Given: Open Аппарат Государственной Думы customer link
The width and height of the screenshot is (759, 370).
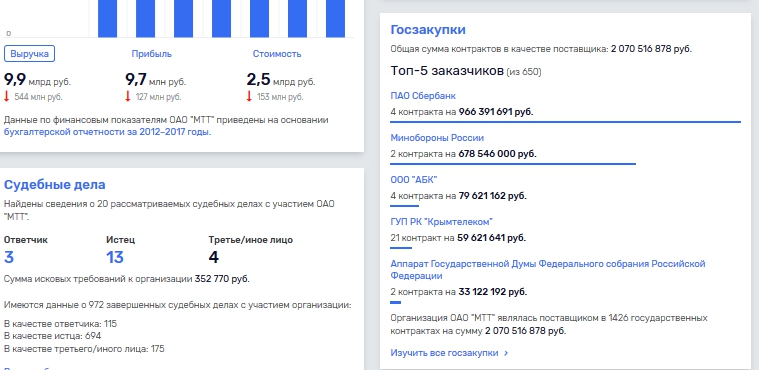Looking at the screenshot, I should (x=547, y=270).
